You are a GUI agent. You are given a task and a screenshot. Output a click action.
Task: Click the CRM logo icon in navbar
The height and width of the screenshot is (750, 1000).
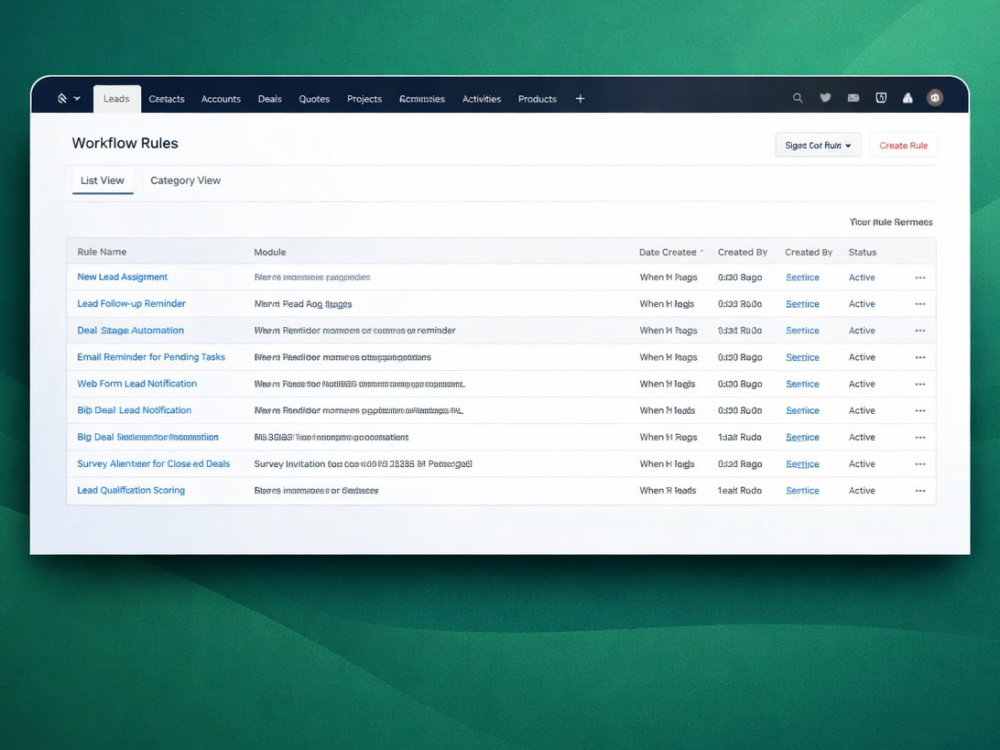point(62,98)
